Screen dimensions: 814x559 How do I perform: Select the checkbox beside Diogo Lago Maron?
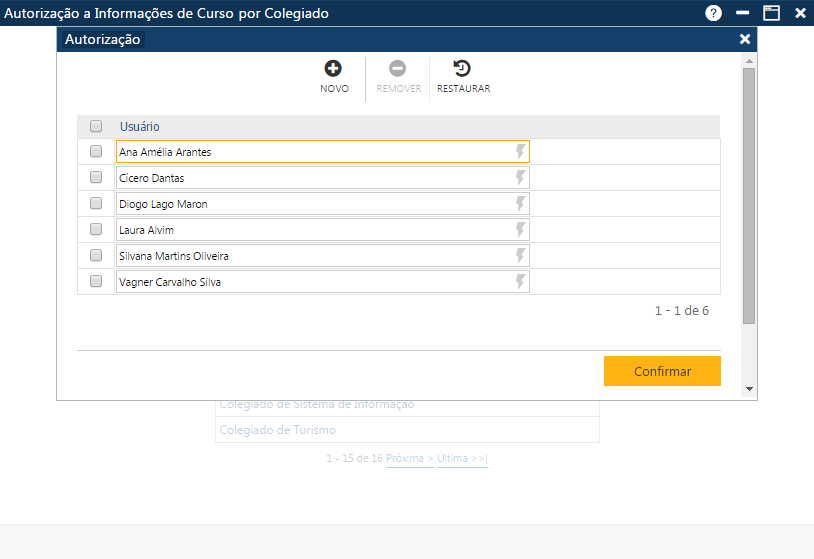(x=96, y=204)
